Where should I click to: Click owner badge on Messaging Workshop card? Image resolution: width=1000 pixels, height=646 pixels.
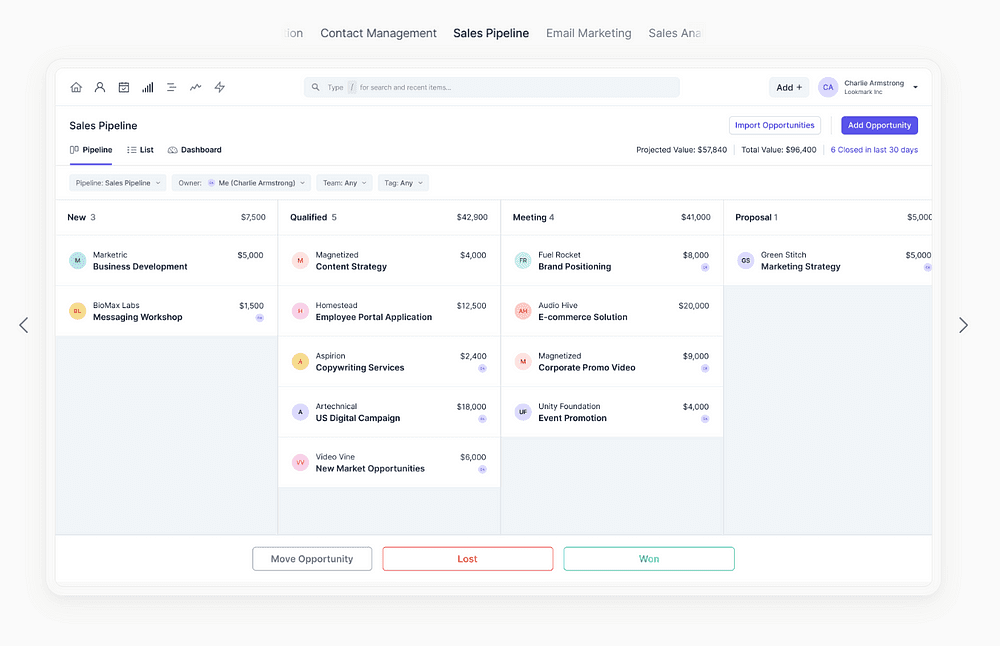point(260,318)
